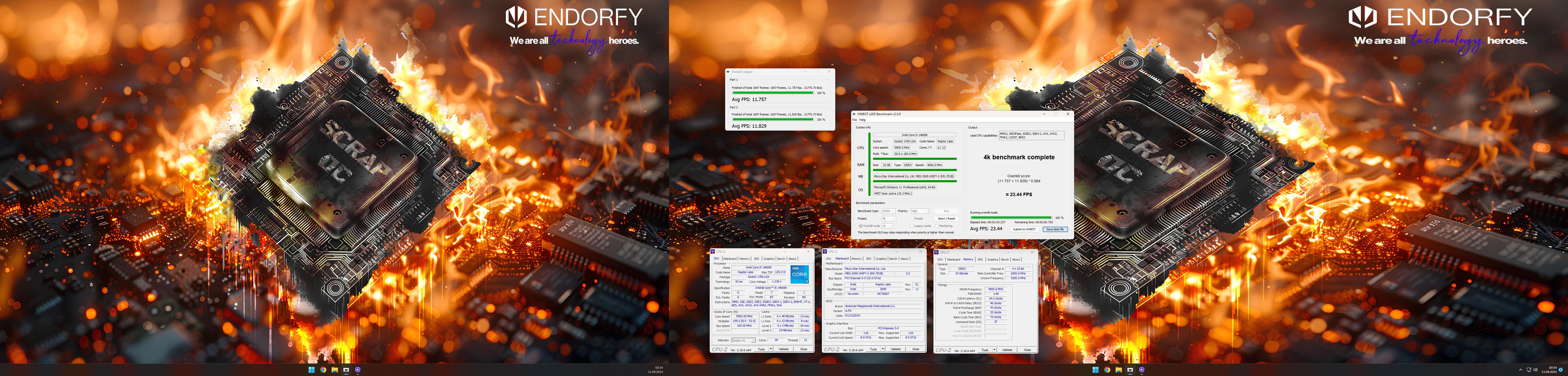Open the Selection Socket #1 dropdown in CPU-Z
This screenshot has width=1568, height=376.
[744, 340]
